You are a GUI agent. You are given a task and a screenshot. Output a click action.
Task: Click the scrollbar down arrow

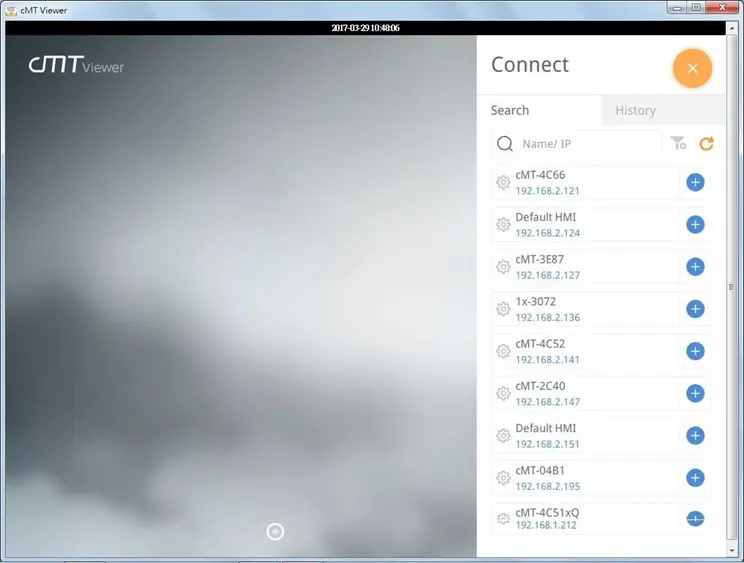(731, 551)
